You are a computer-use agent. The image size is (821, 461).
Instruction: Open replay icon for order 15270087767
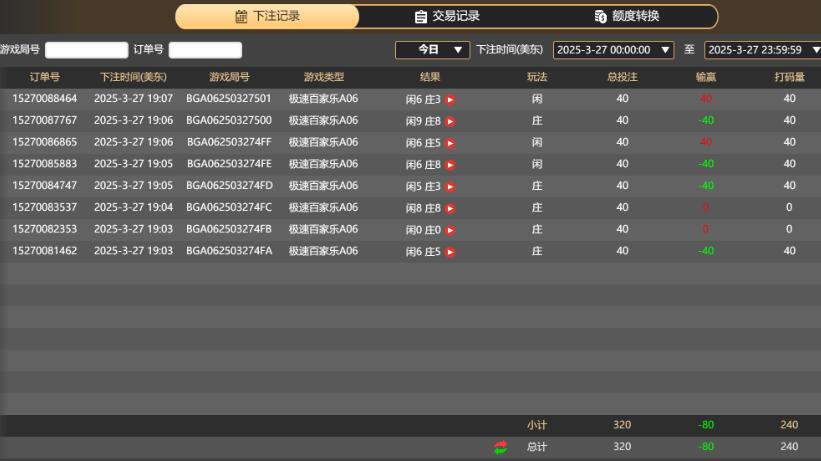pos(450,121)
